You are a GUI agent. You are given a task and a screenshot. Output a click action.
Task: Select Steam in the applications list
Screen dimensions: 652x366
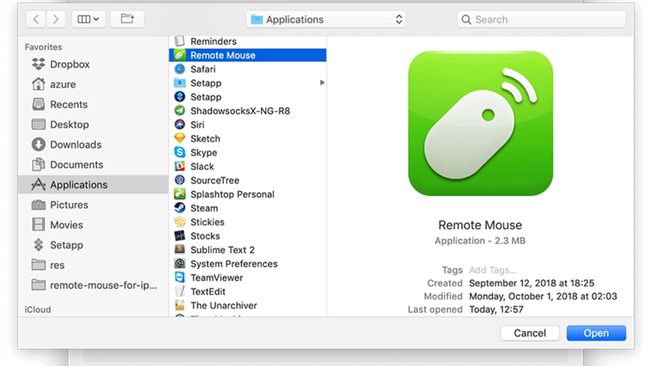(x=247, y=208)
